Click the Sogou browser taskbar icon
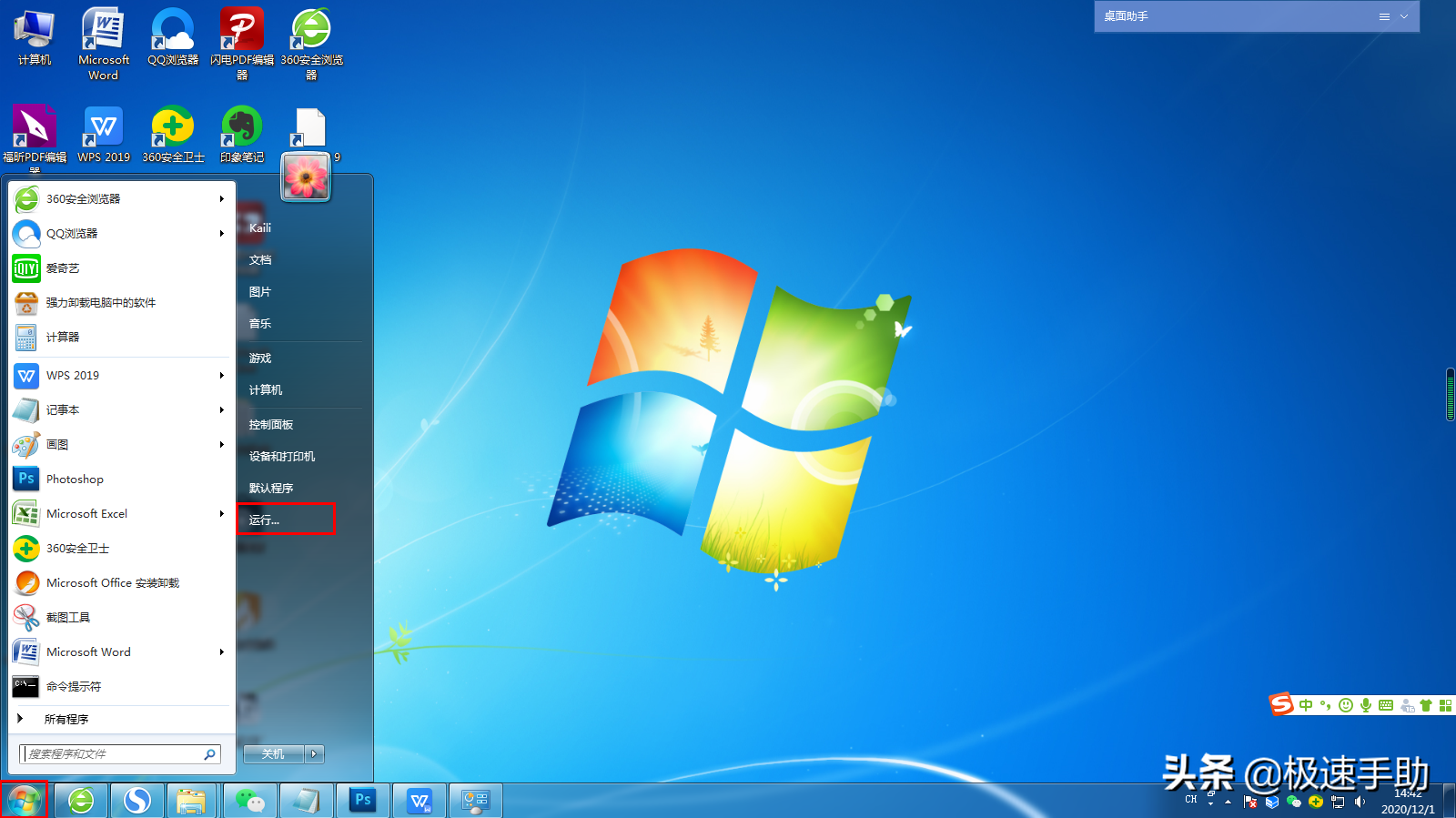The width and height of the screenshot is (1456, 818). click(137, 801)
